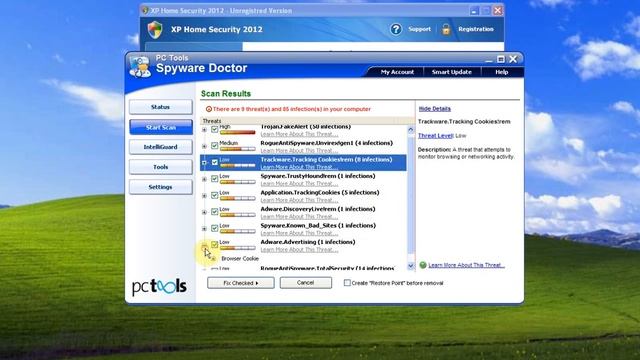
Task: Open Learn More link under Adware.DiscoveryLive
Action: click(299, 216)
